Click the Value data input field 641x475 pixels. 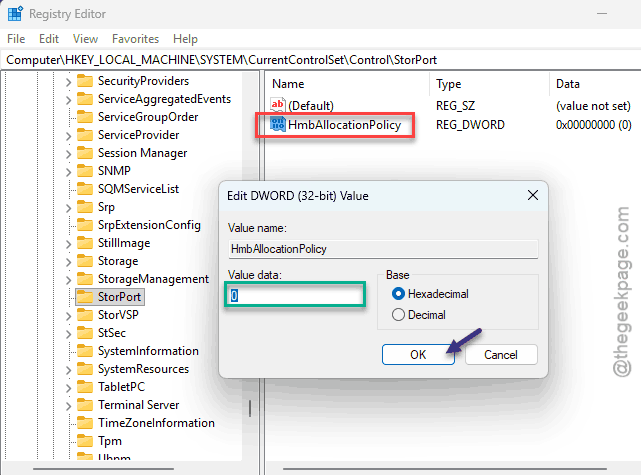click(295, 295)
